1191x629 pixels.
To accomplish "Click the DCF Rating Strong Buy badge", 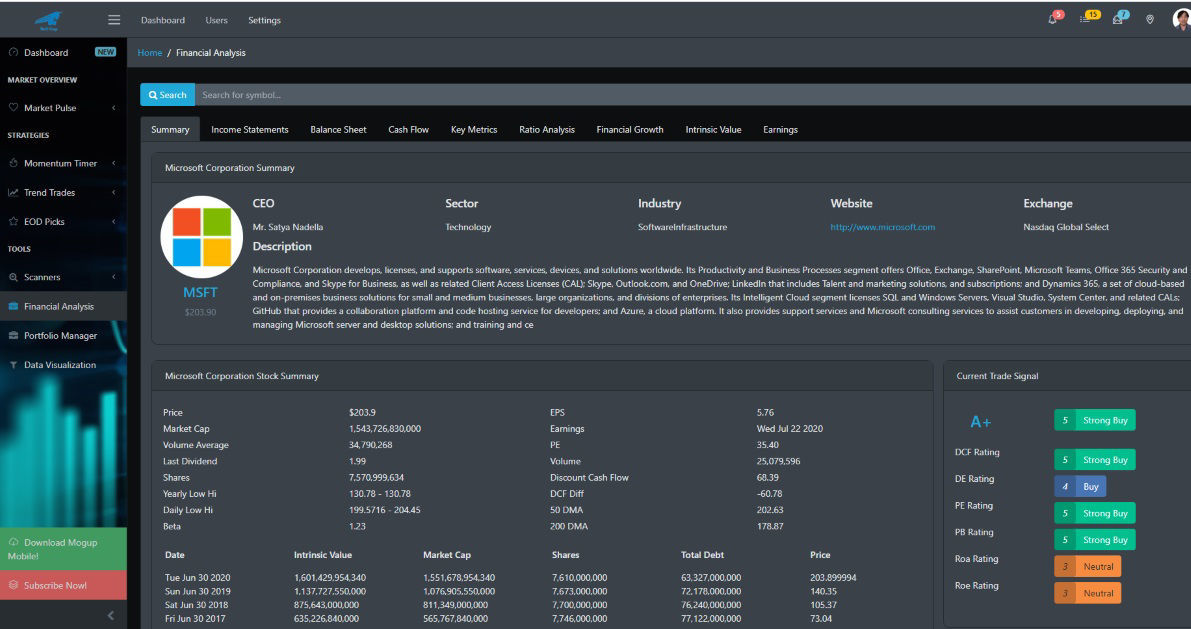I will (x=1095, y=460).
